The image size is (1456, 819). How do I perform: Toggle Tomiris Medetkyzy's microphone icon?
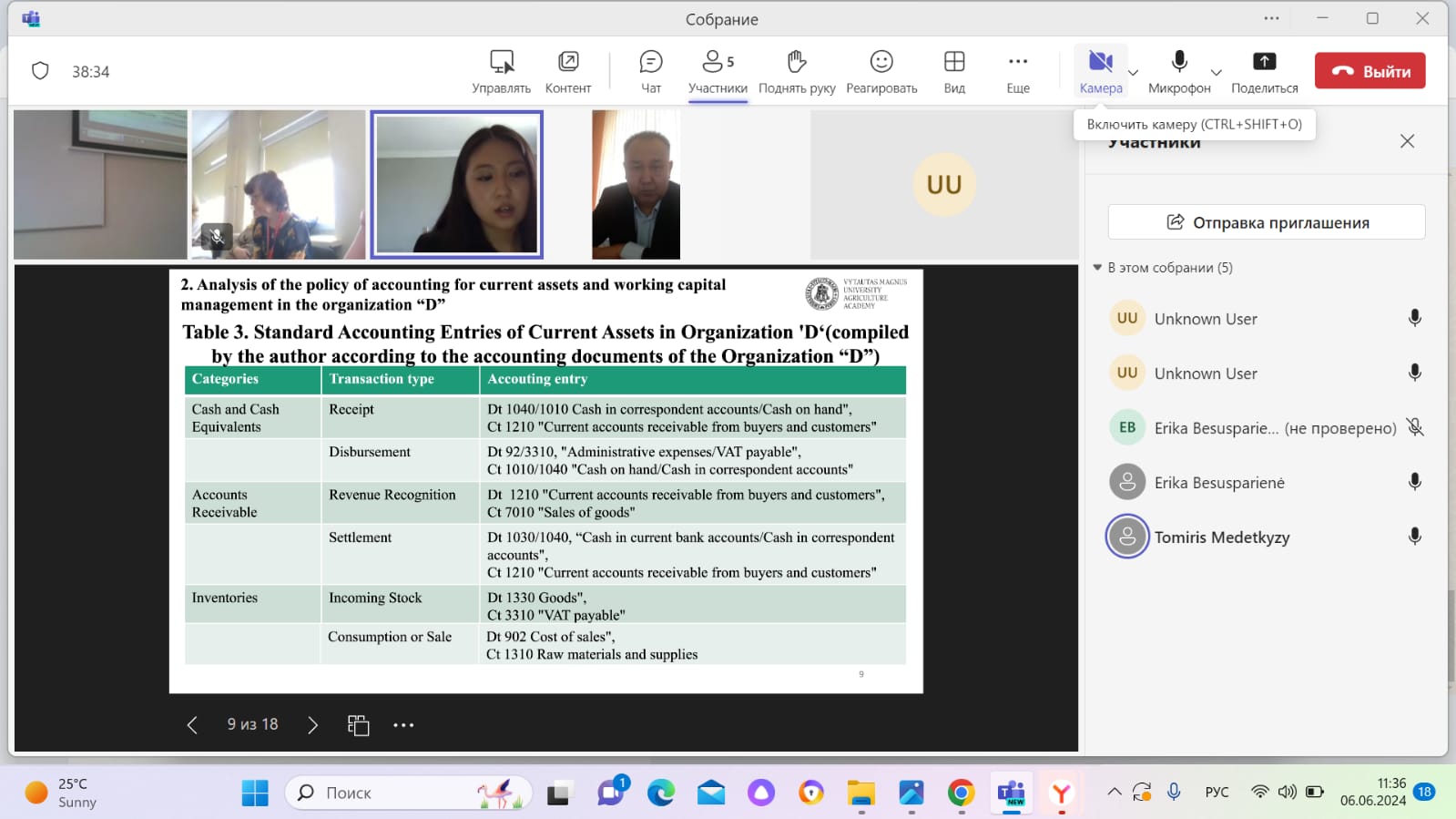click(1414, 537)
